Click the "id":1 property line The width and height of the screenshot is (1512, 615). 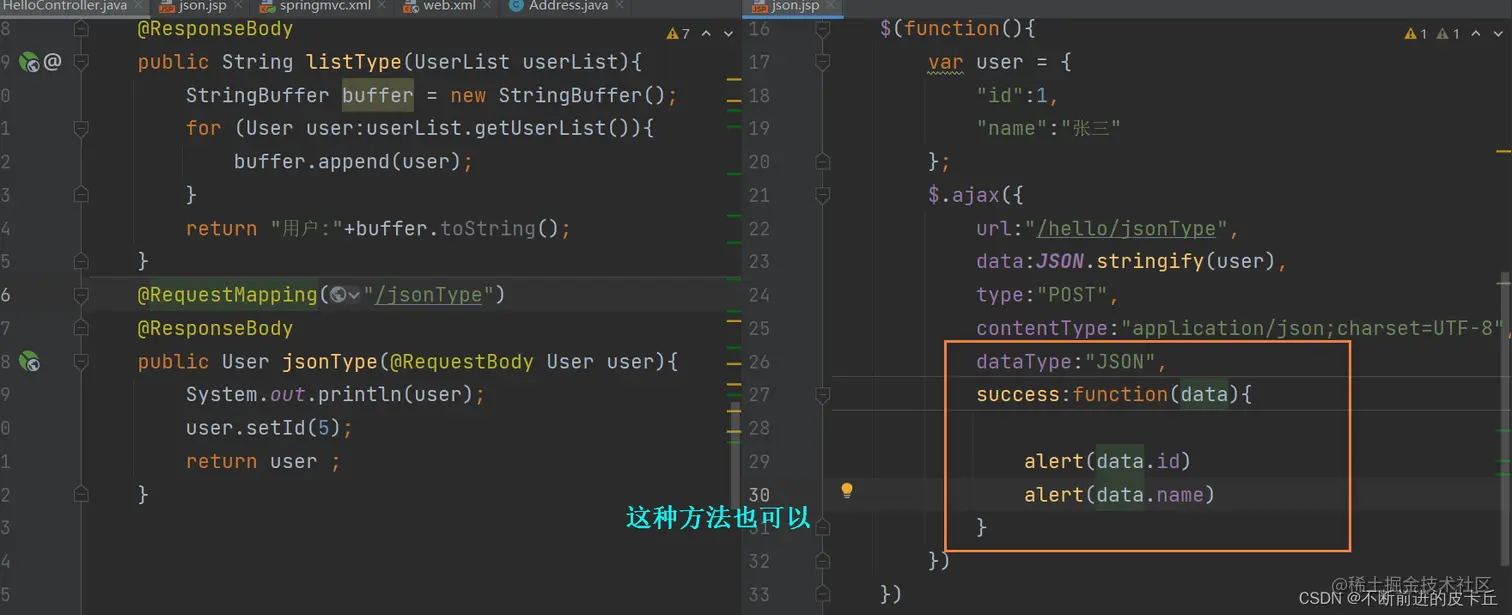[1018, 95]
